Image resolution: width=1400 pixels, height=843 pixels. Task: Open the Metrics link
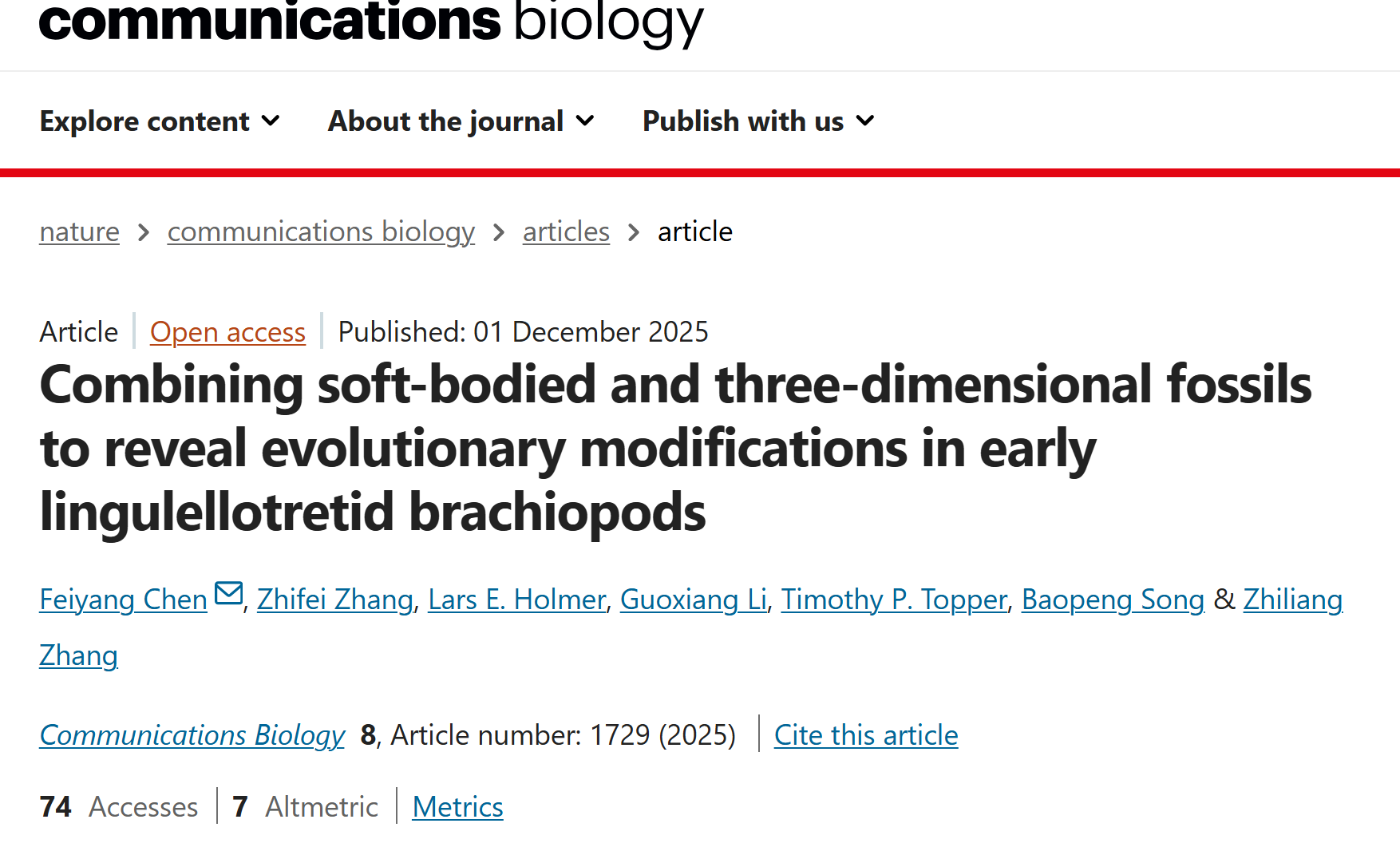coord(457,807)
